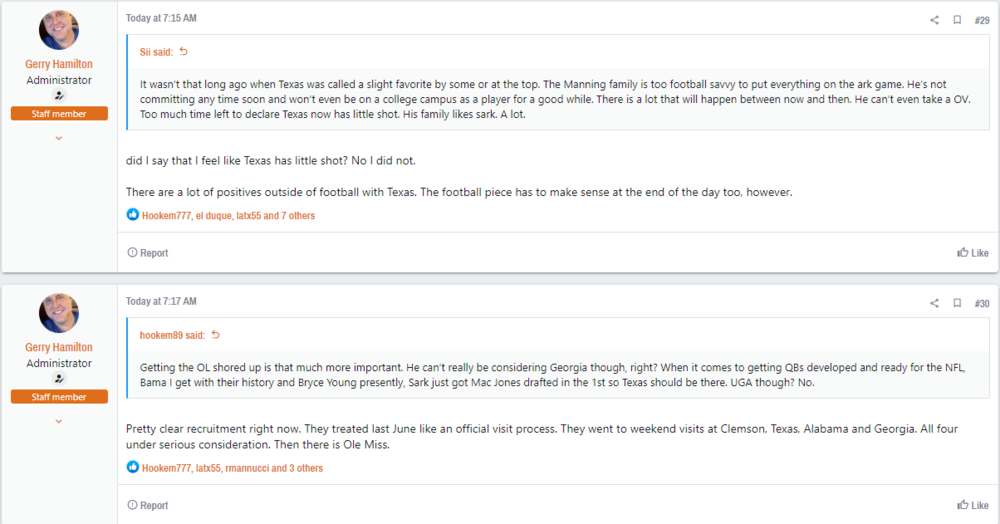Expand user details chevron in post #29
This screenshot has width=1000, height=524.
(59, 138)
